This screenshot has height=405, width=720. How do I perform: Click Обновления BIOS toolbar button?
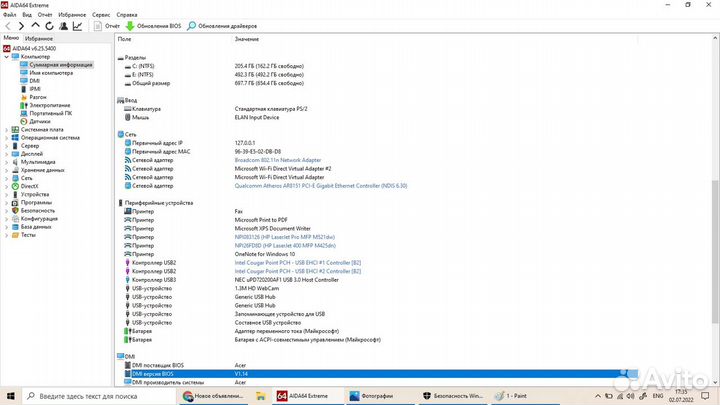pyautogui.click(x=153, y=26)
